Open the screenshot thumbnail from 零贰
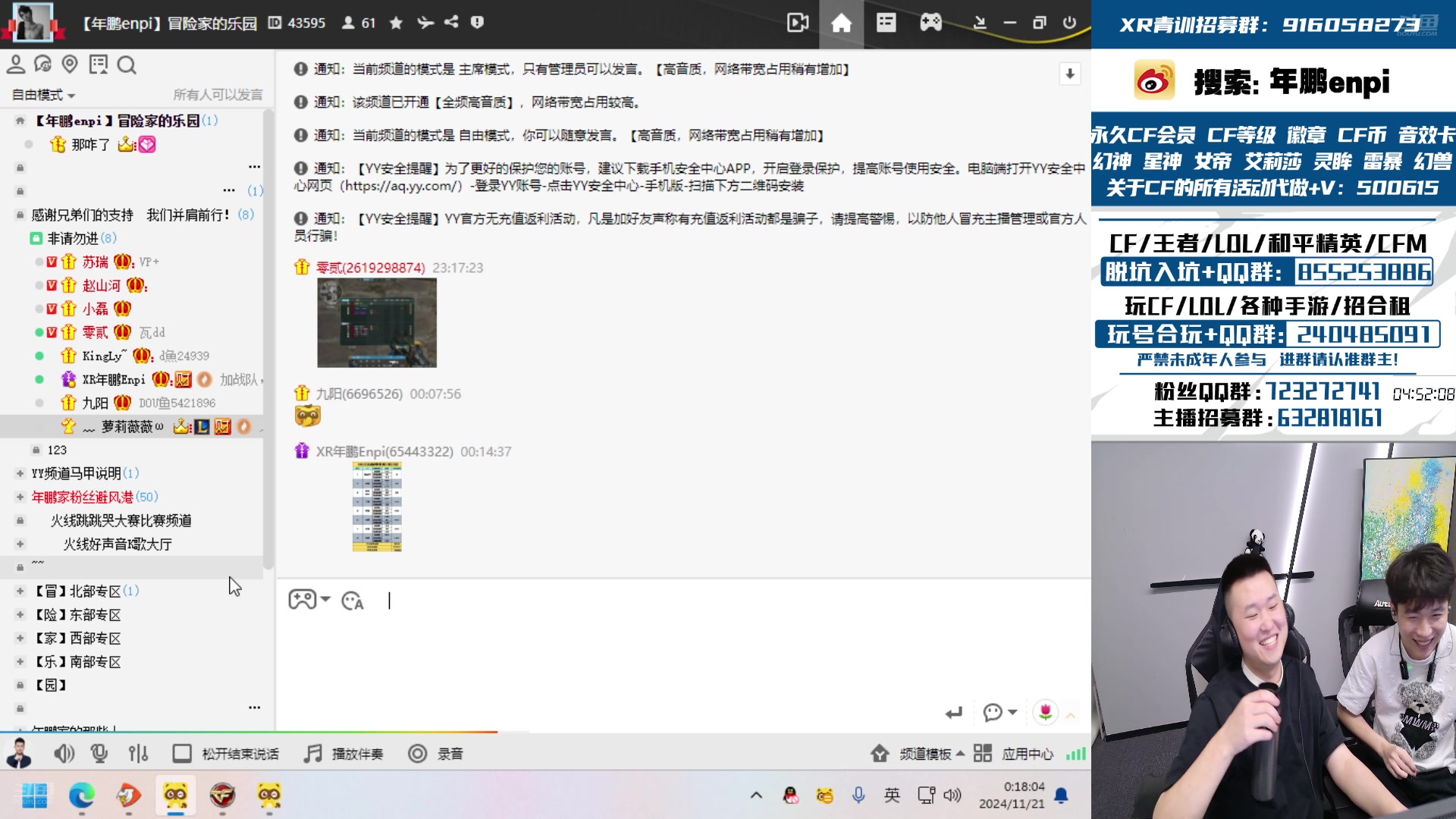The height and width of the screenshot is (819, 1456). click(377, 322)
